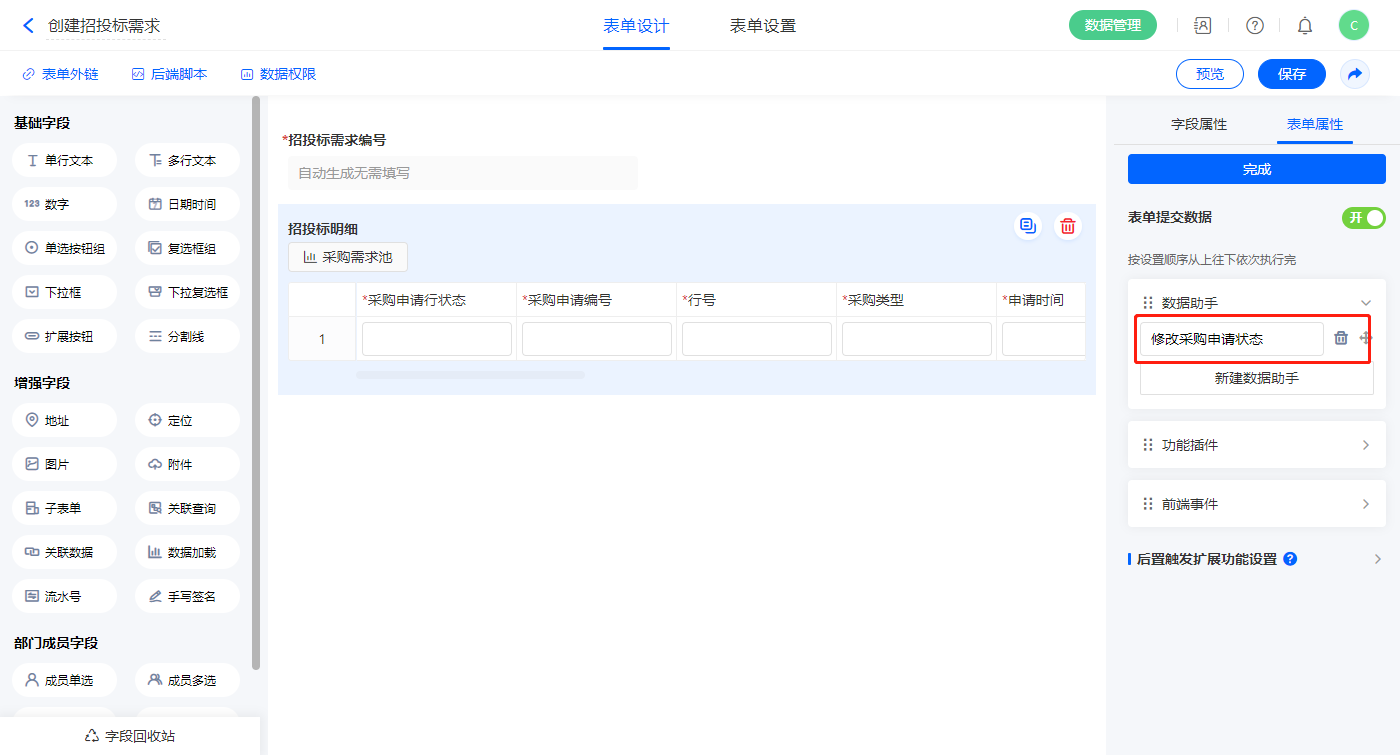Open the help question mark icon

pyautogui.click(x=1254, y=26)
